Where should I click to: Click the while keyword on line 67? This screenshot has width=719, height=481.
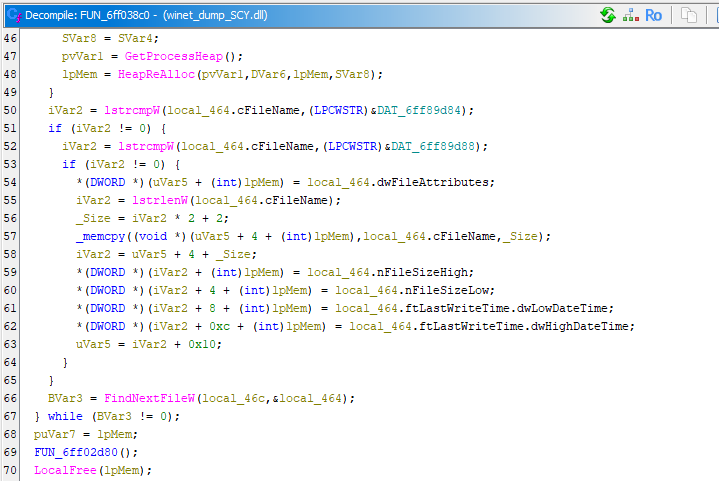click(x=65, y=416)
